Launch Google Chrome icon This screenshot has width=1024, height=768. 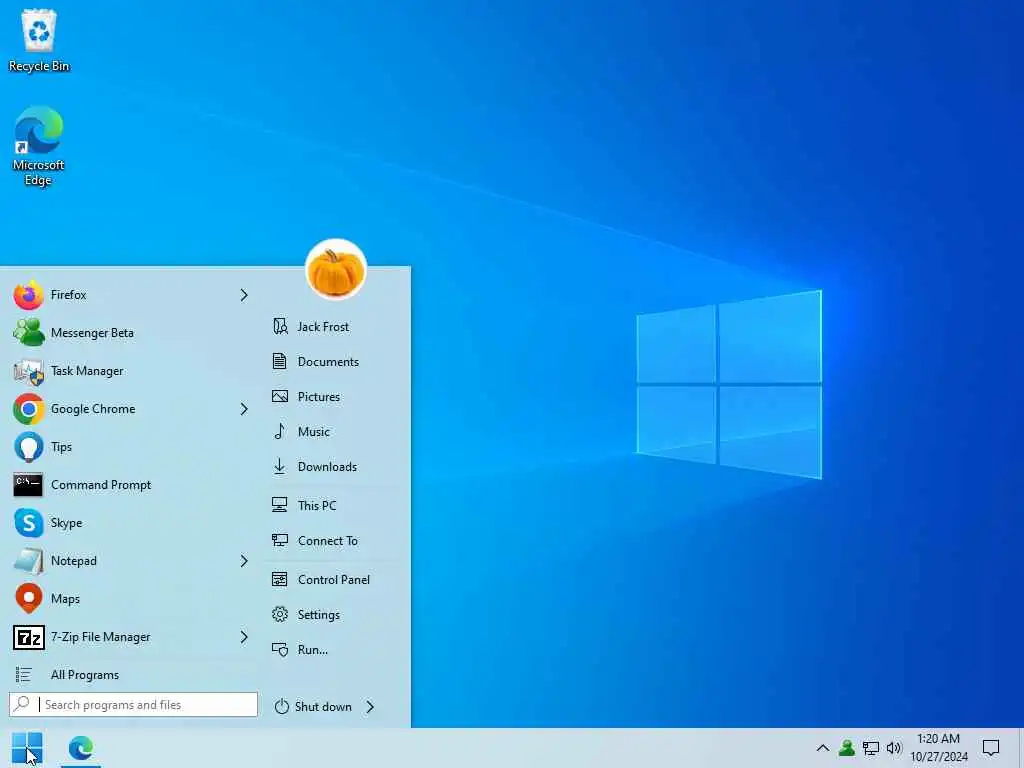(x=29, y=409)
